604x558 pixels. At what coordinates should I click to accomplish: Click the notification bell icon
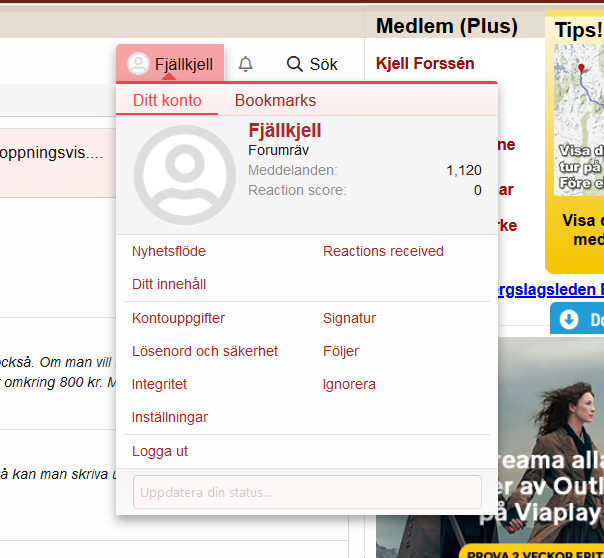pyautogui.click(x=245, y=64)
